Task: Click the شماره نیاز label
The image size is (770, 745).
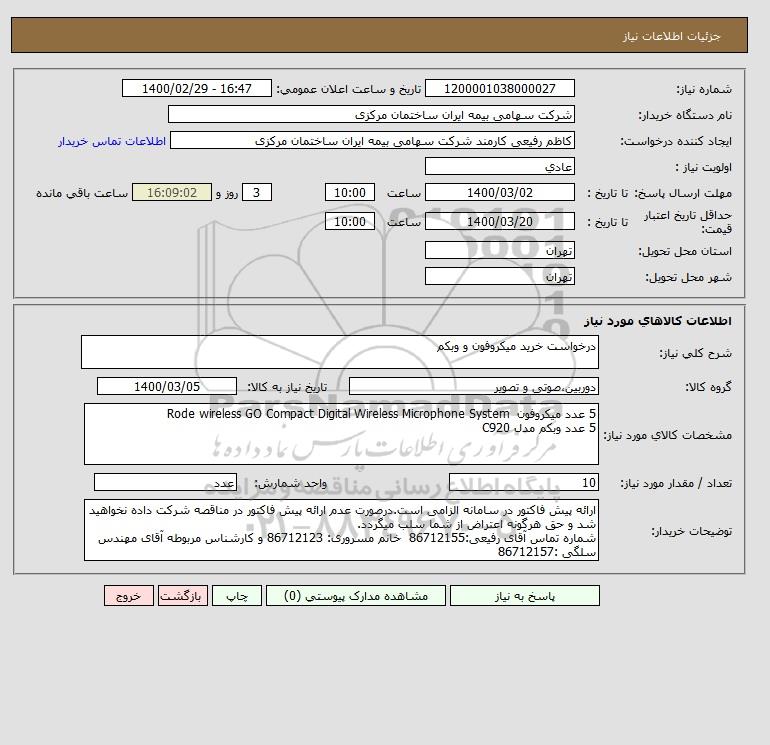Action: (704, 89)
